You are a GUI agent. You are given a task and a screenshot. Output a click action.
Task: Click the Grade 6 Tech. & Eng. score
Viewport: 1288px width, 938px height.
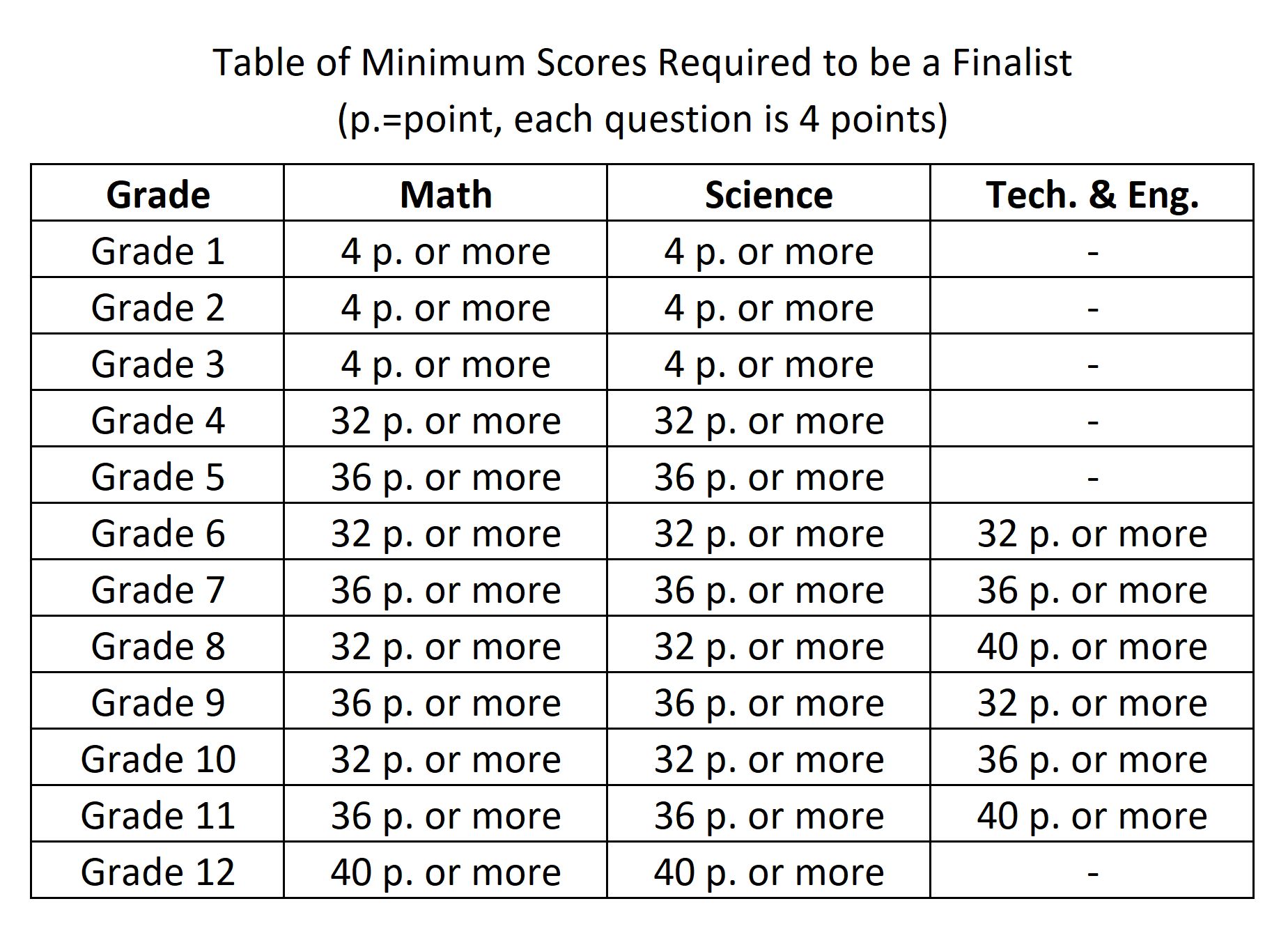point(1092,533)
